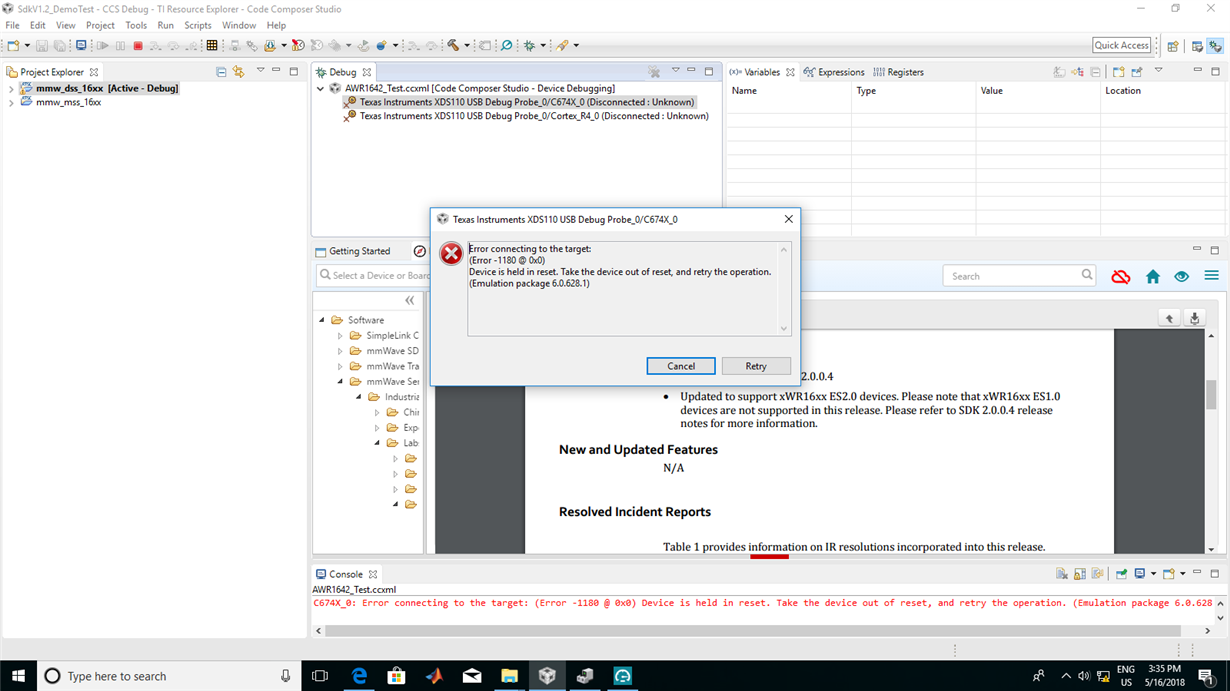
Task: Click the red offline cloud icon
Action: (1121, 276)
